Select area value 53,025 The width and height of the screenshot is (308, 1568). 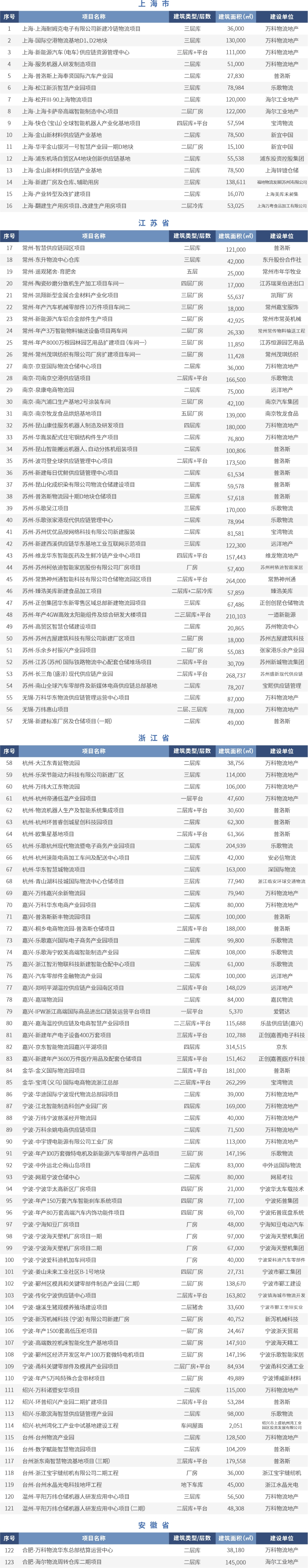[236, 206]
